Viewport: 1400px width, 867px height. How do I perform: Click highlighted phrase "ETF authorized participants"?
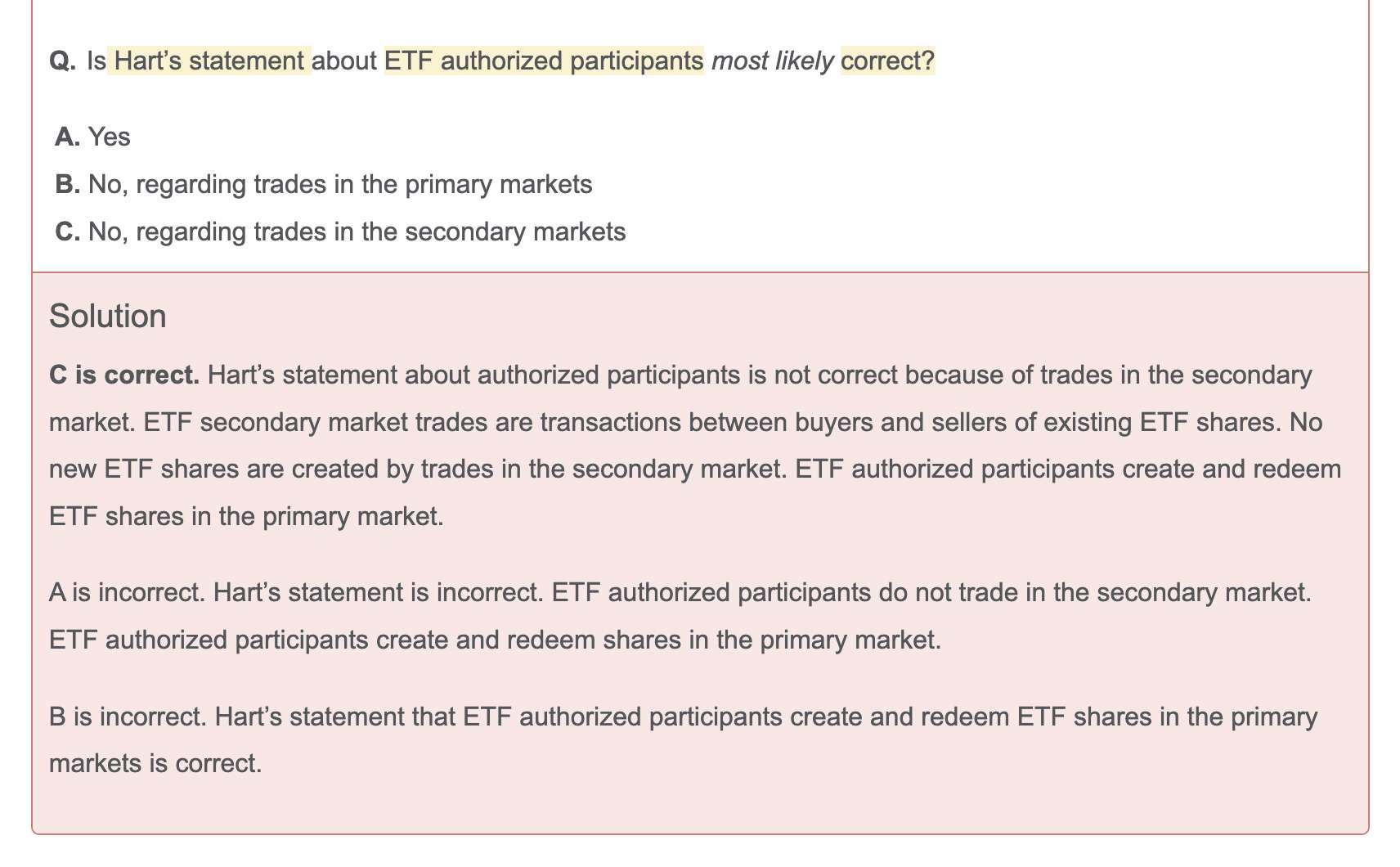(544, 61)
